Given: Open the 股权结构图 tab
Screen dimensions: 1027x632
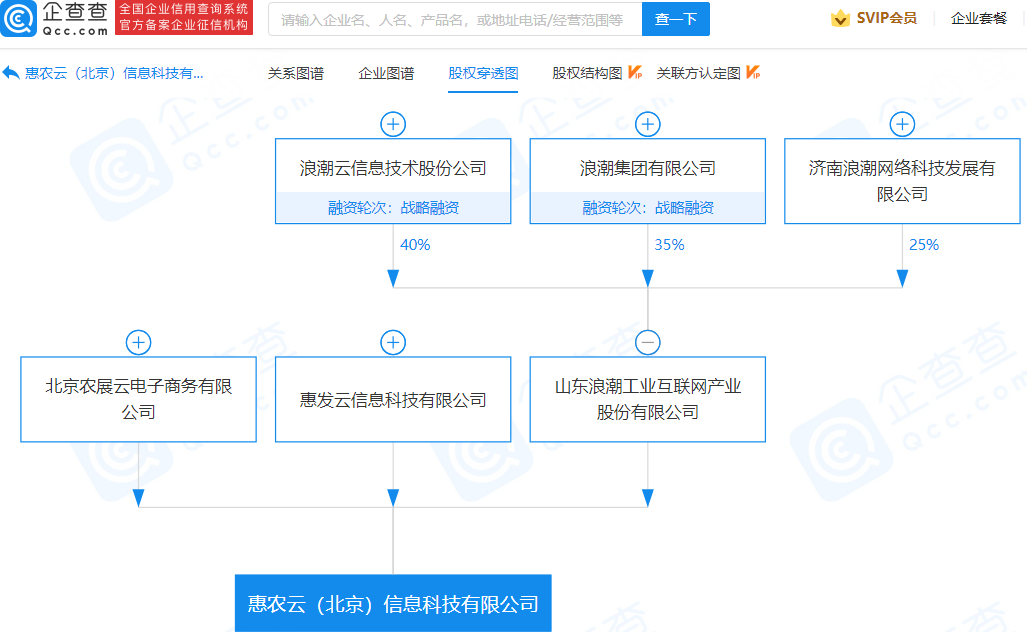Looking at the screenshot, I should tap(587, 73).
